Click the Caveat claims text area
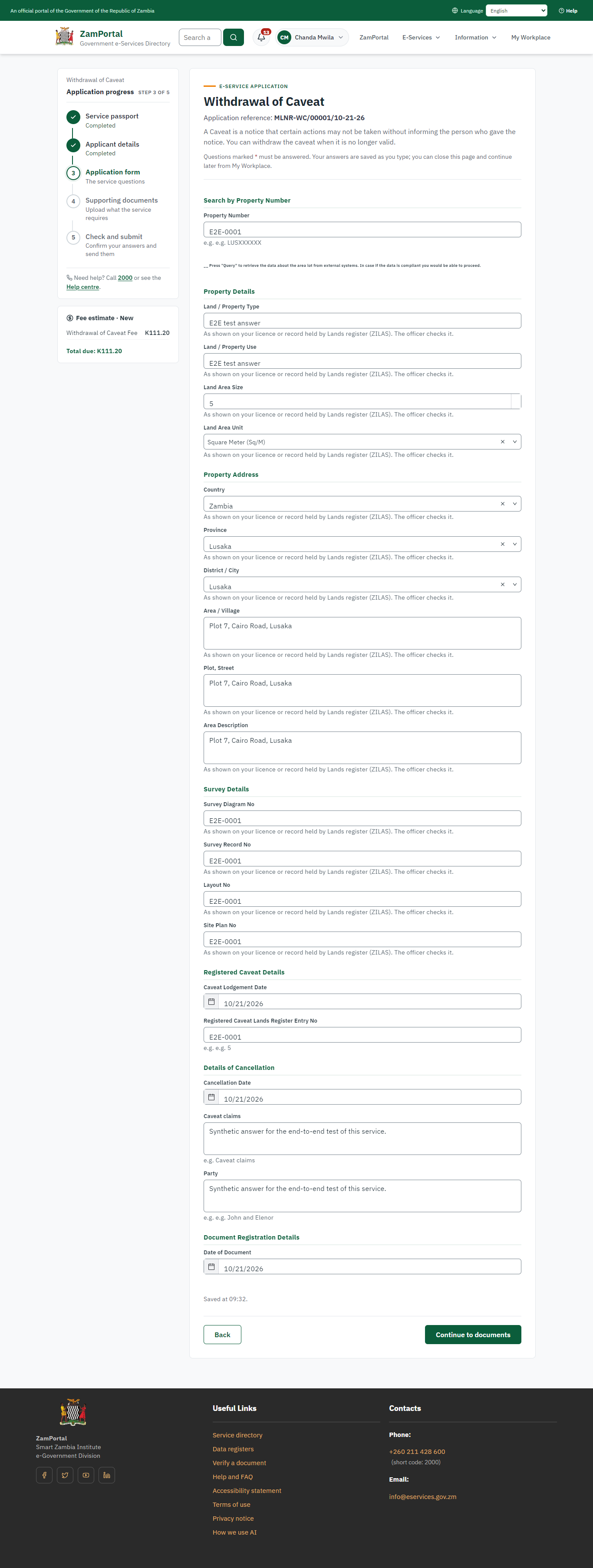 [362, 1138]
